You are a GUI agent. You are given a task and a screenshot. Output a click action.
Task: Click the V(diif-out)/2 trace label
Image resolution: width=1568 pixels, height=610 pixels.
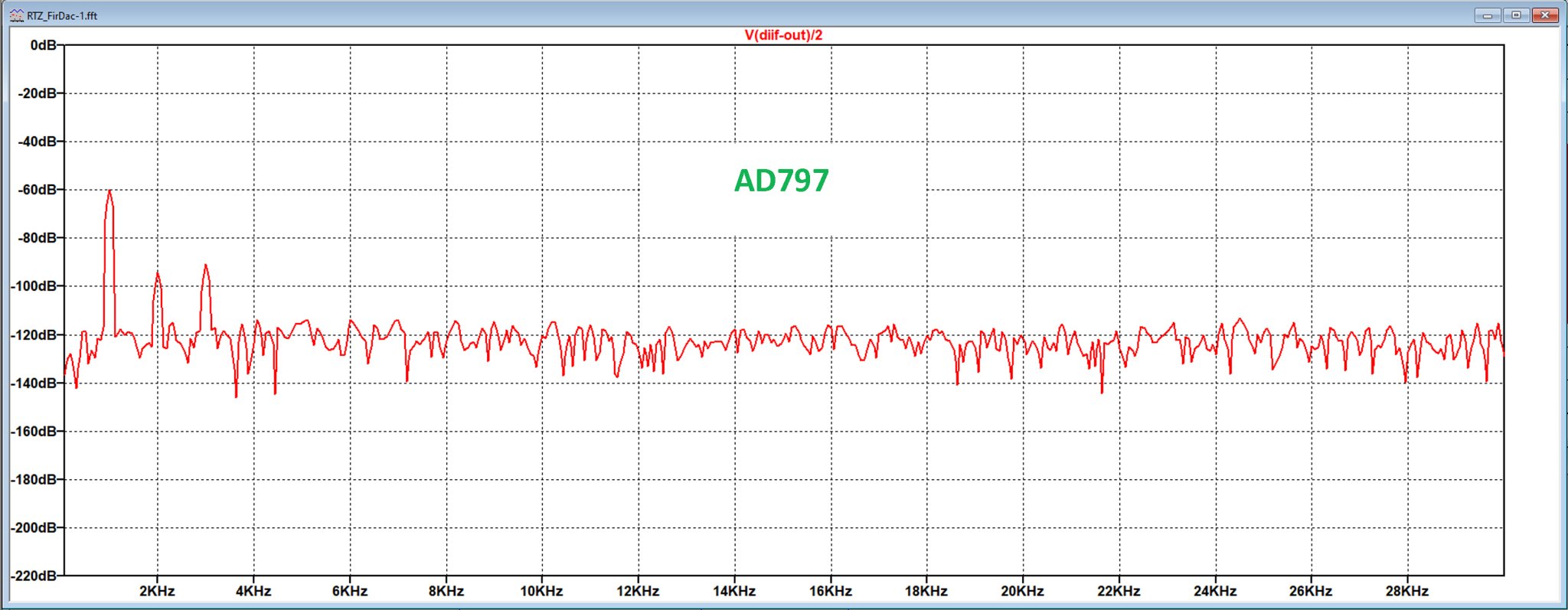coord(783,35)
